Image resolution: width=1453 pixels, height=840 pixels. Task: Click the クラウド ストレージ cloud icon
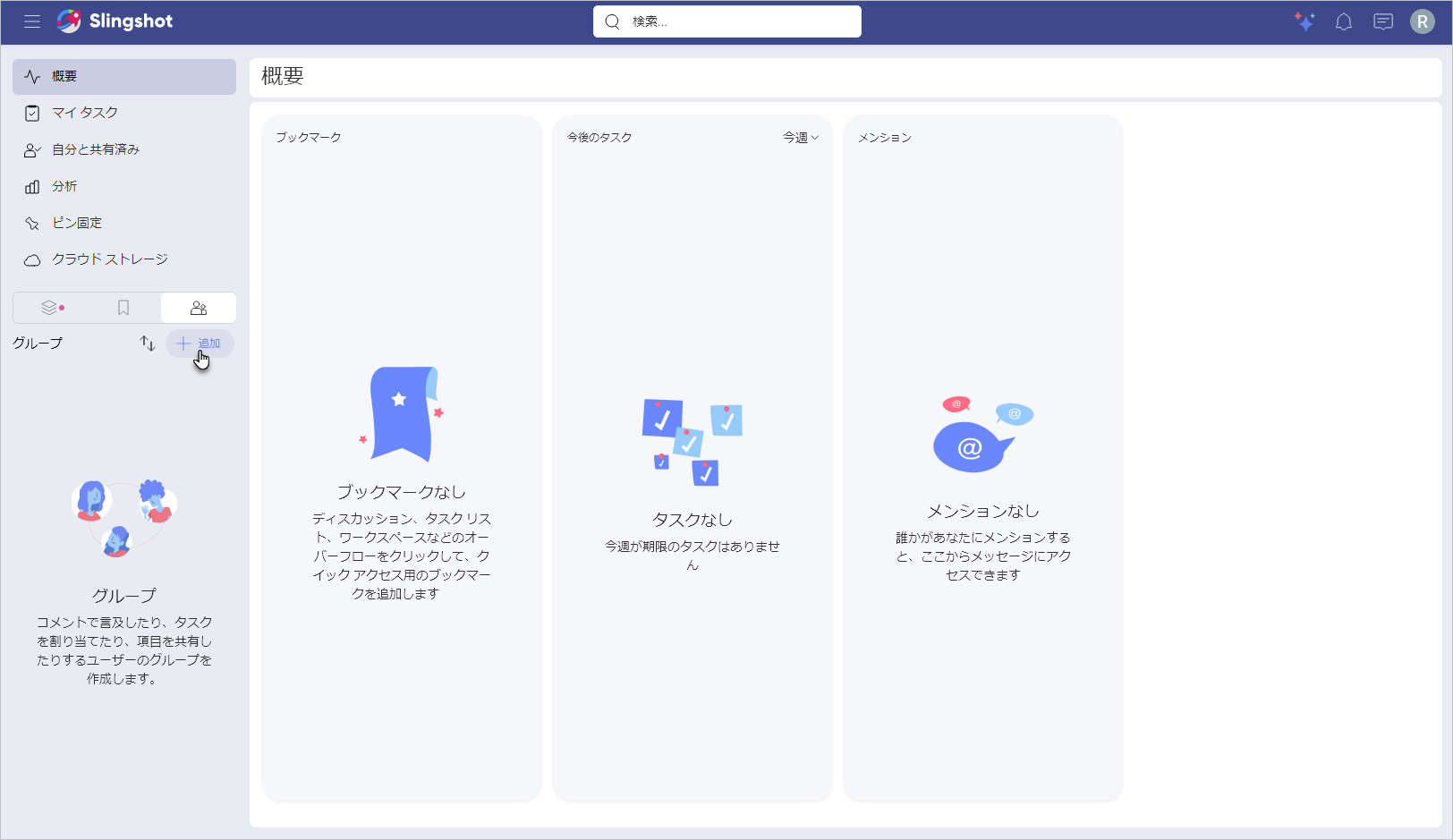32,259
